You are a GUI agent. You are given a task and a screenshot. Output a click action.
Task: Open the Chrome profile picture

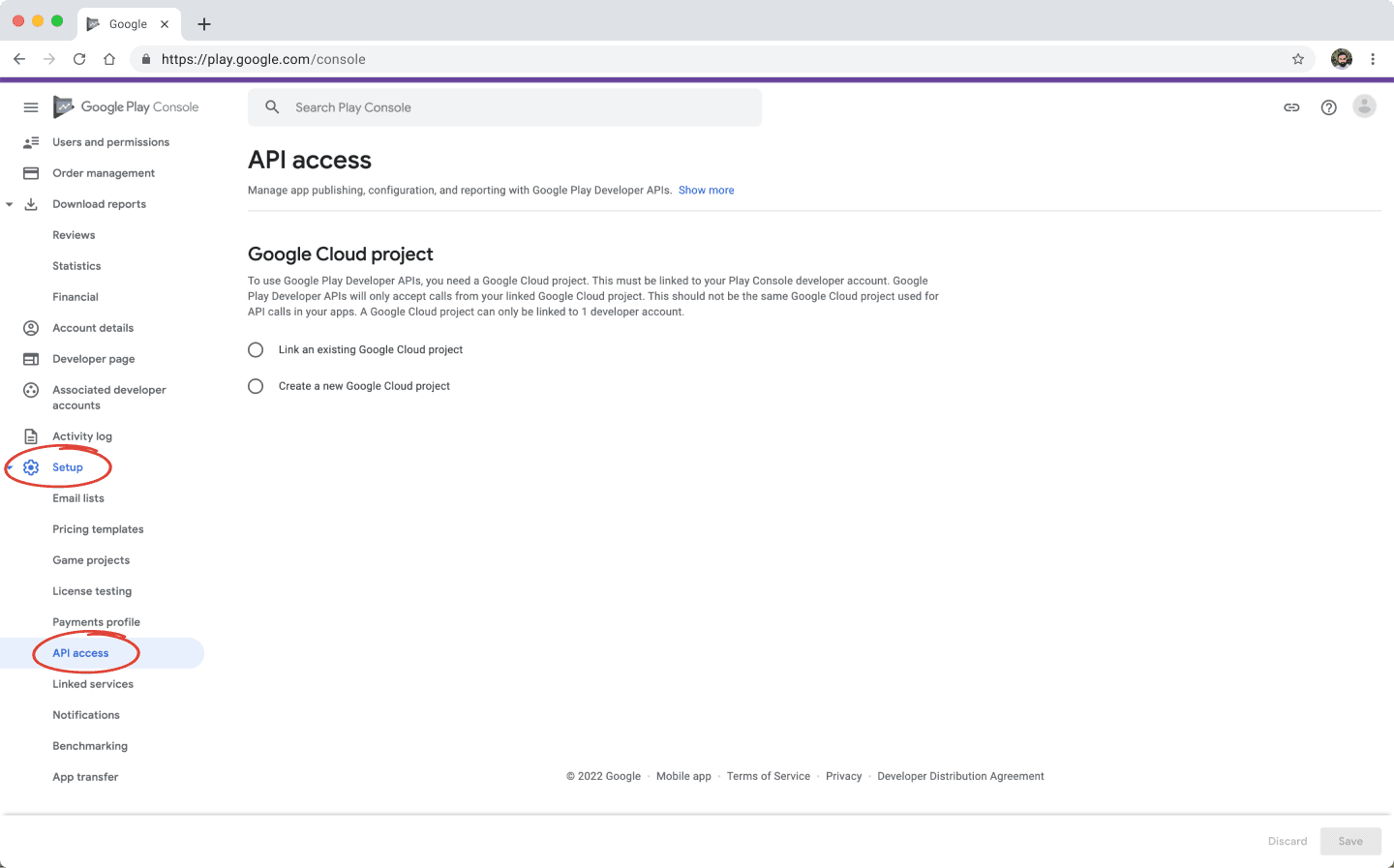[1342, 59]
